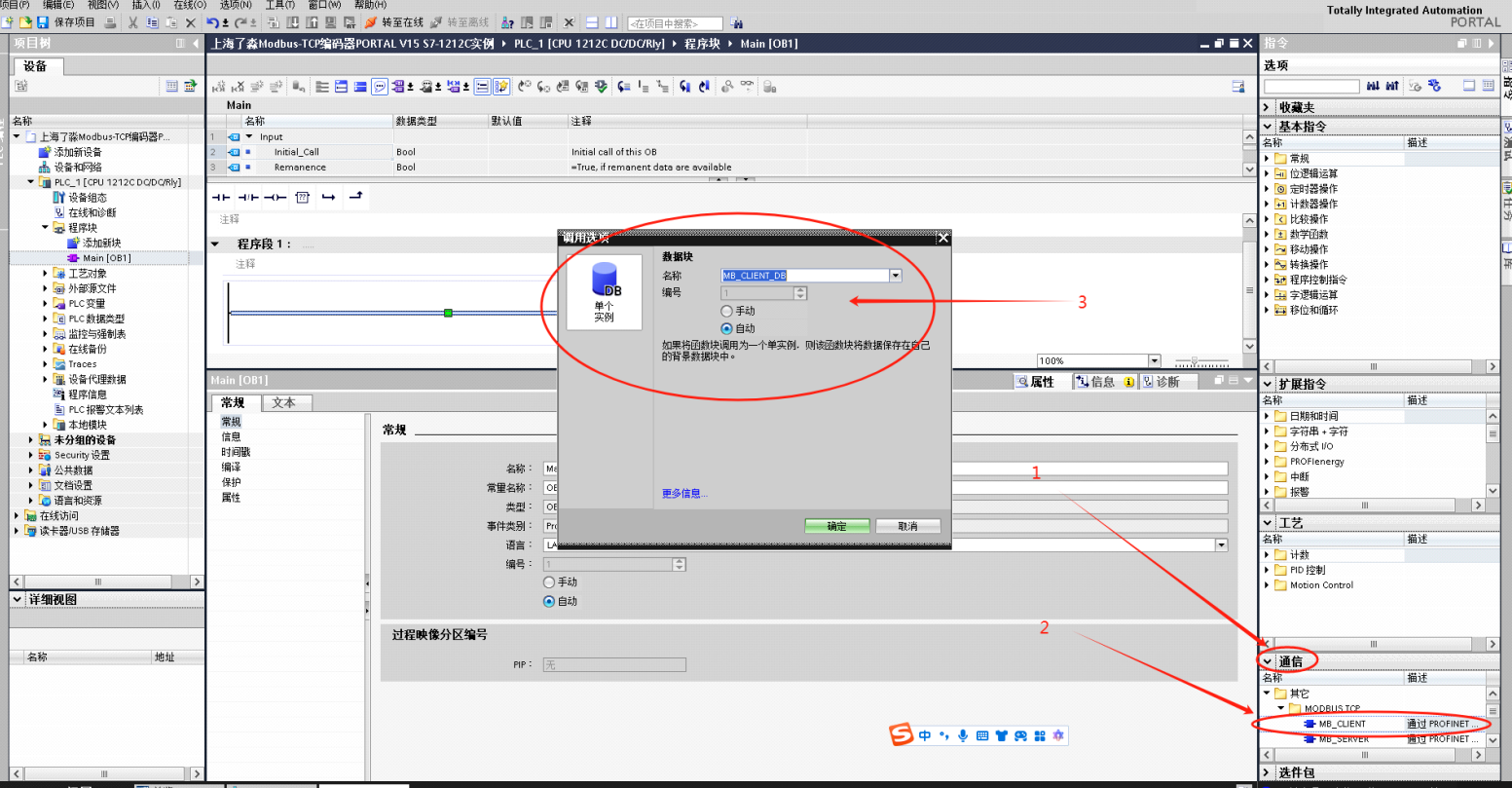Open the 编辑(E) menu
The height and width of the screenshot is (788, 1512).
pyautogui.click(x=58, y=5)
